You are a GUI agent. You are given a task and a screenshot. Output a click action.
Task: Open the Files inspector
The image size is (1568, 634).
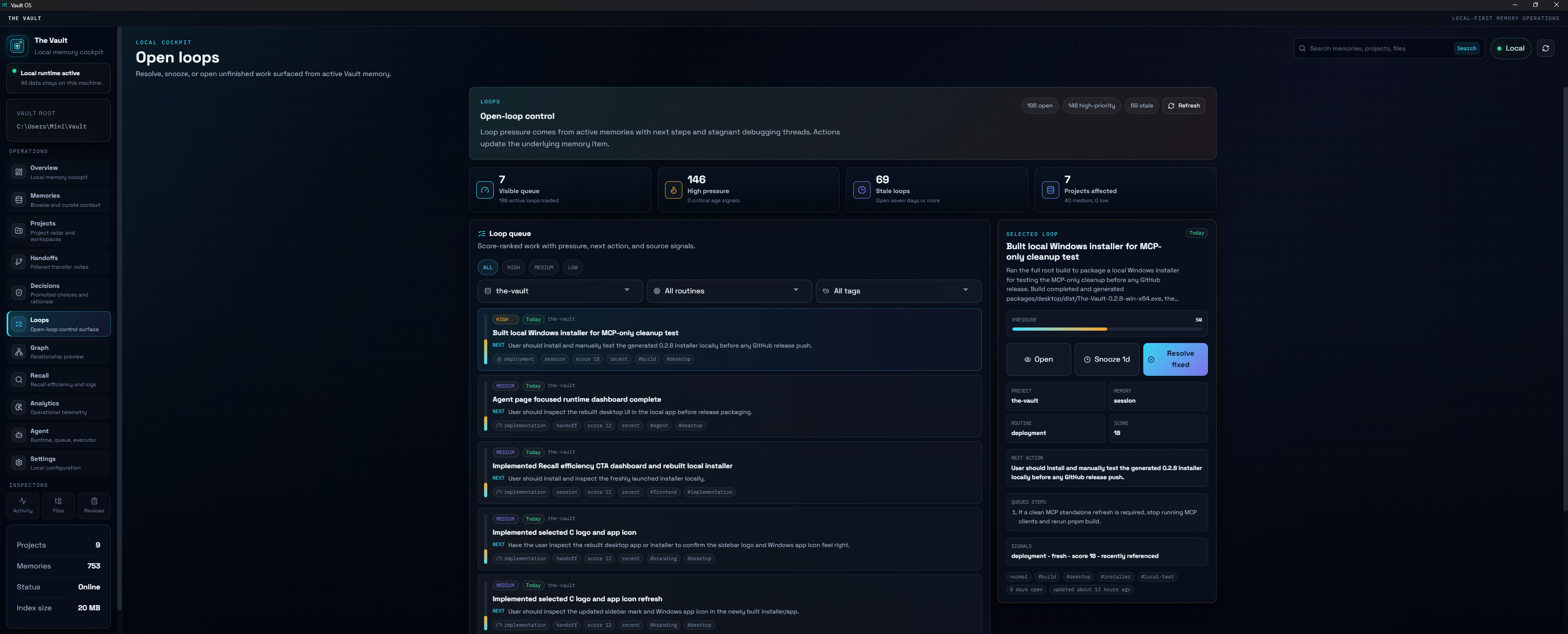(x=58, y=505)
